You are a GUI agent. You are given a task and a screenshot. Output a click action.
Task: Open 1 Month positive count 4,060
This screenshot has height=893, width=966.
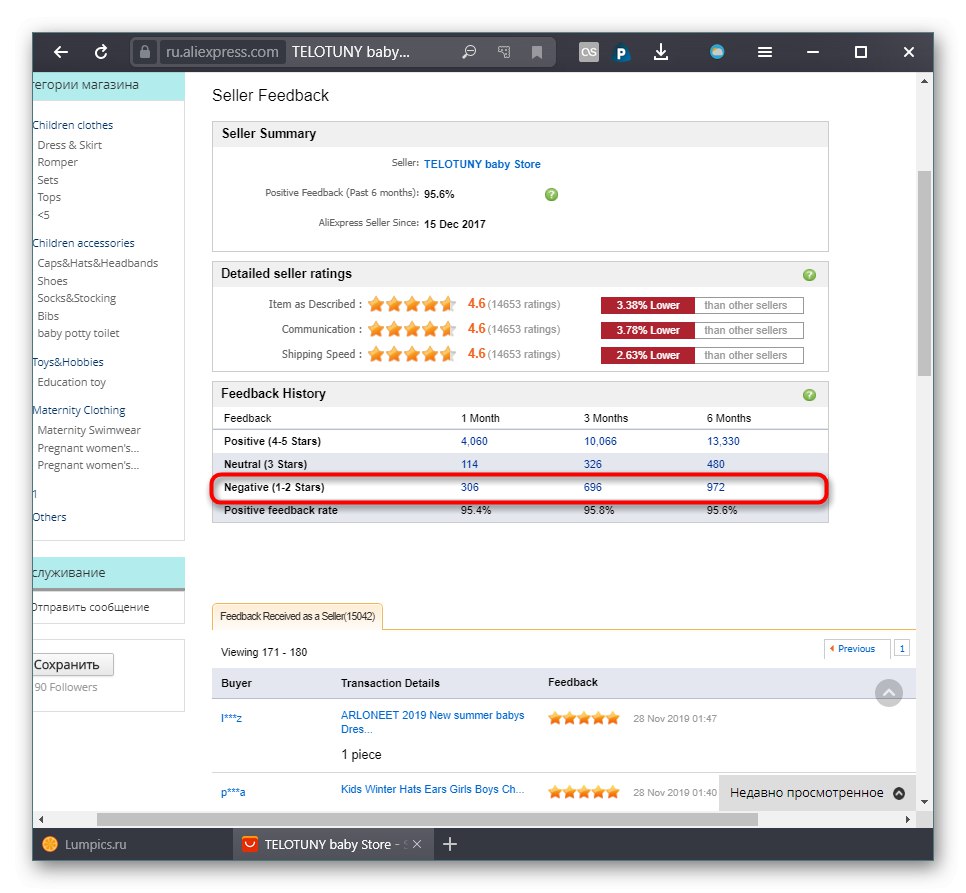click(474, 442)
